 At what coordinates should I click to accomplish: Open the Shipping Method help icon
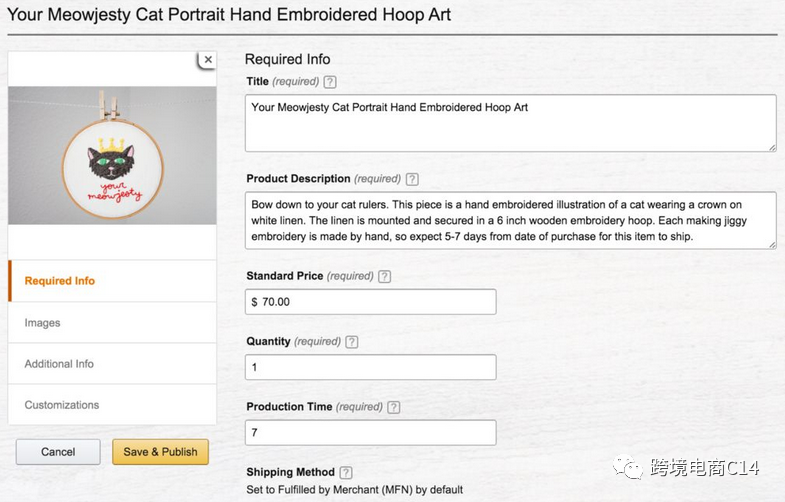(x=346, y=472)
